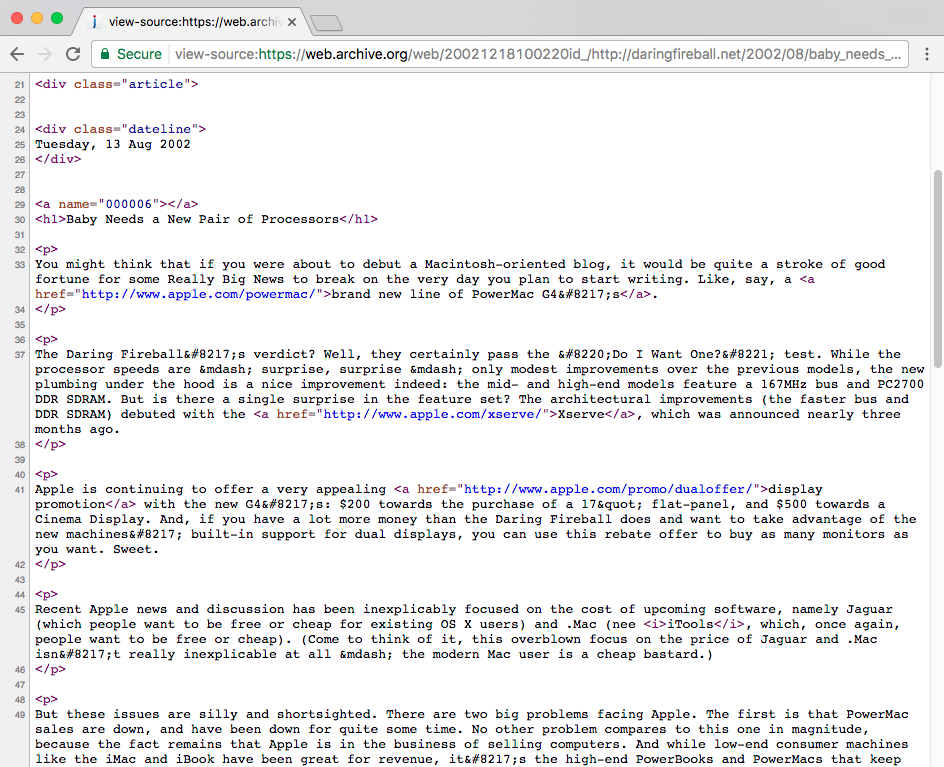Open Chrome's three-dot customize menu
Screen dimensions: 944x767
coord(927,55)
